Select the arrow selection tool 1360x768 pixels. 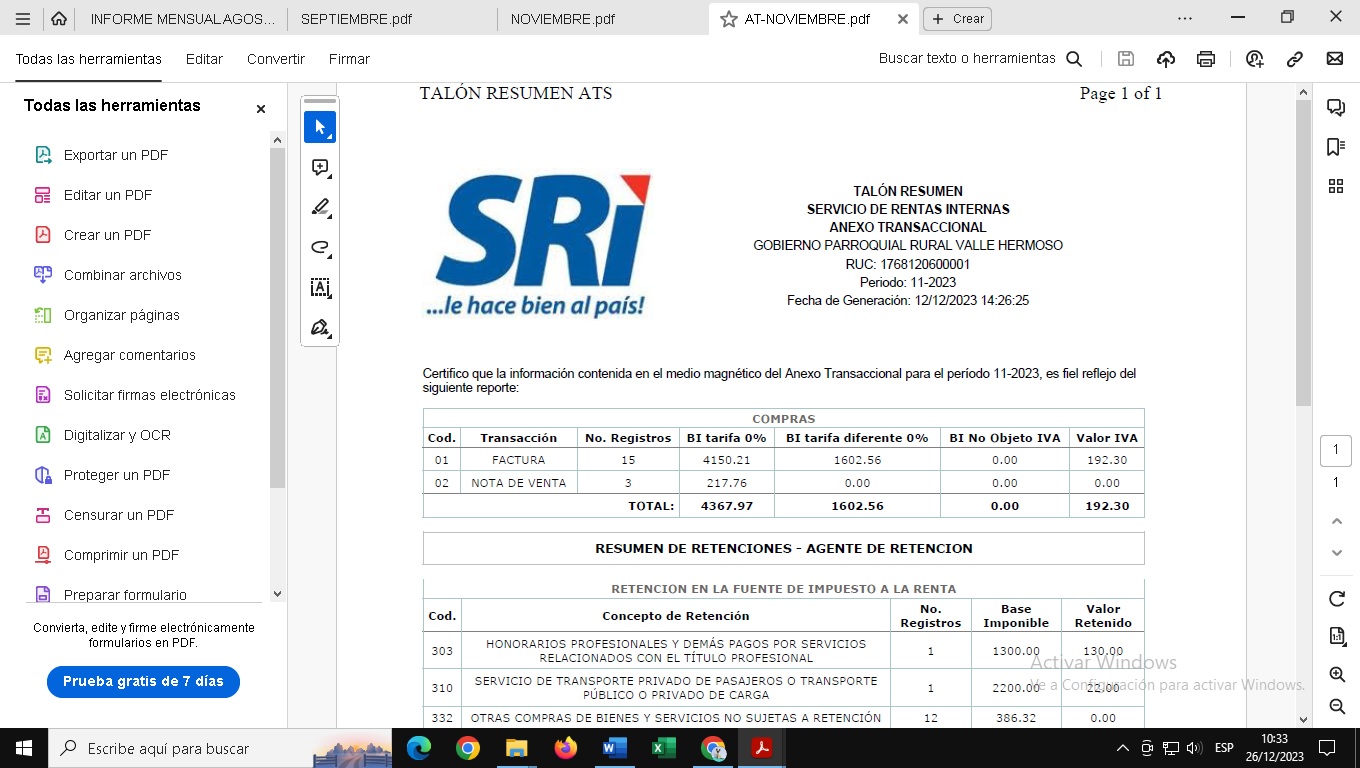pos(320,128)
